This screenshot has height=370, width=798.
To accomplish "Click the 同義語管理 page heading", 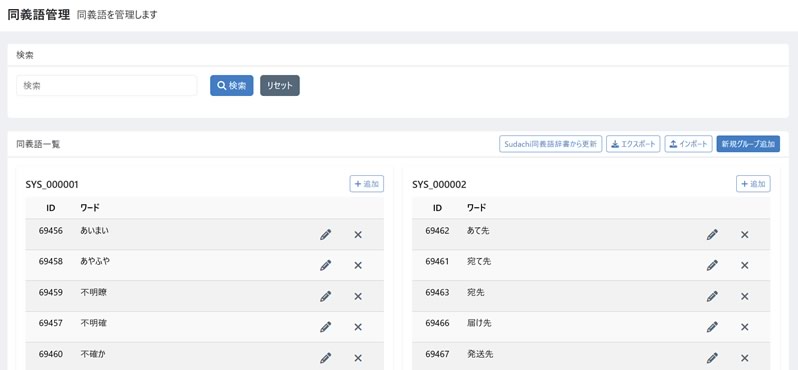I will point(39,15).
